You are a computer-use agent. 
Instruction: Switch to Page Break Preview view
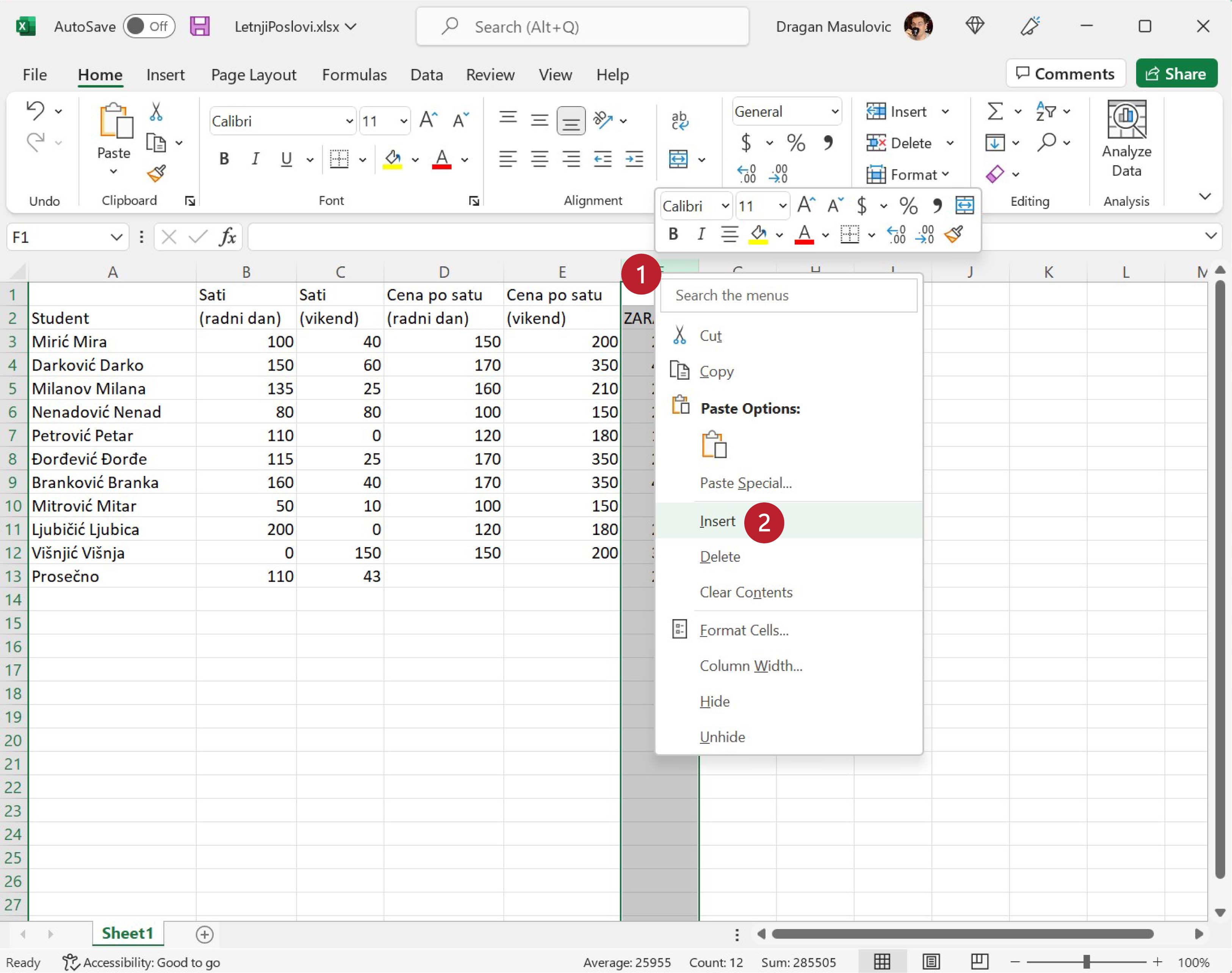[x=979, y=962]
